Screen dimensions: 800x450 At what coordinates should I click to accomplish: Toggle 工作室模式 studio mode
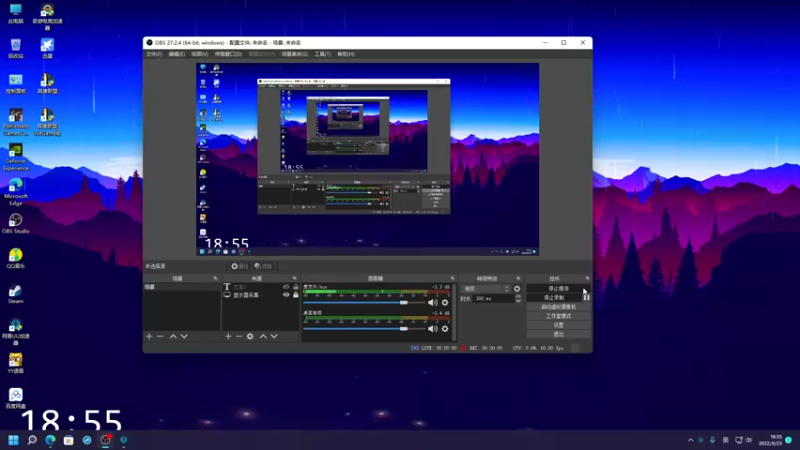coord(558,316)
